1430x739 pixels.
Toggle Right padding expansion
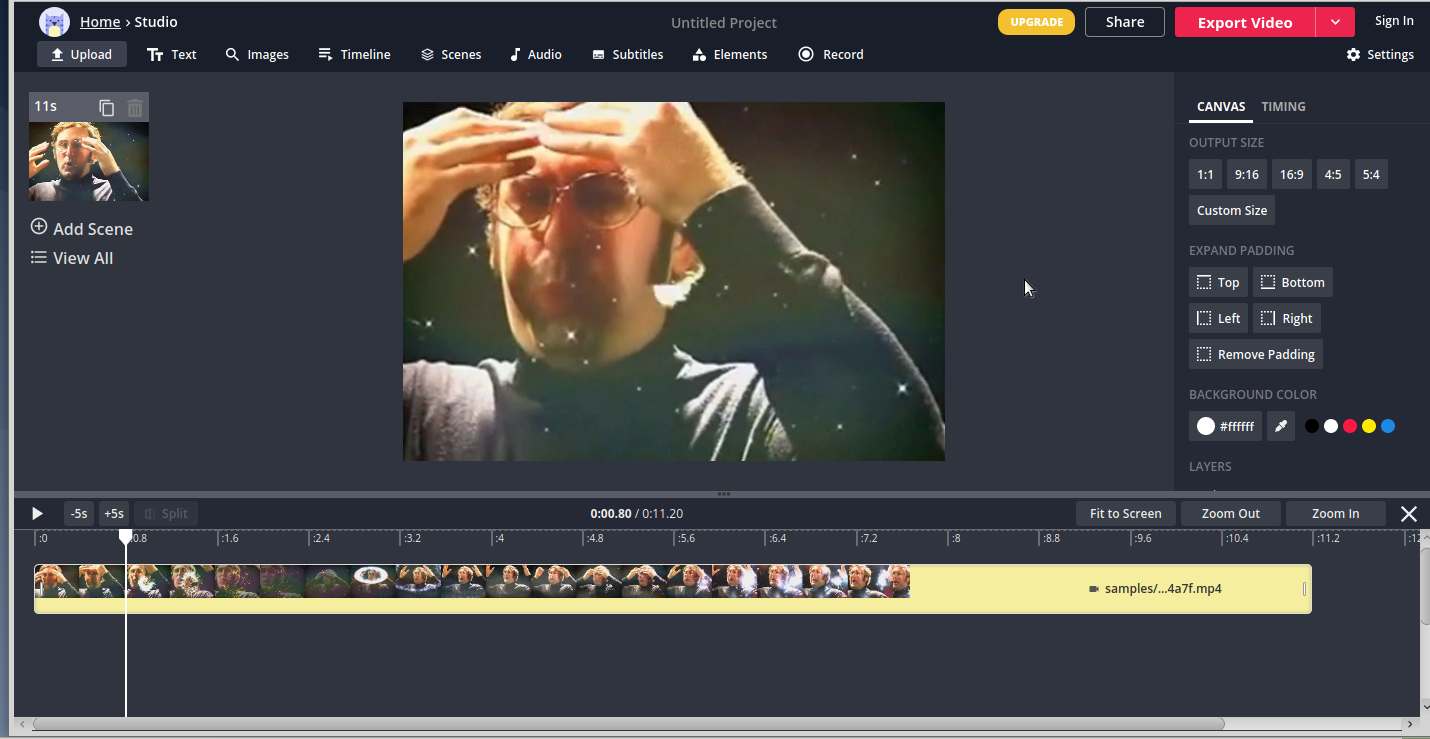tap(1286, 318)
